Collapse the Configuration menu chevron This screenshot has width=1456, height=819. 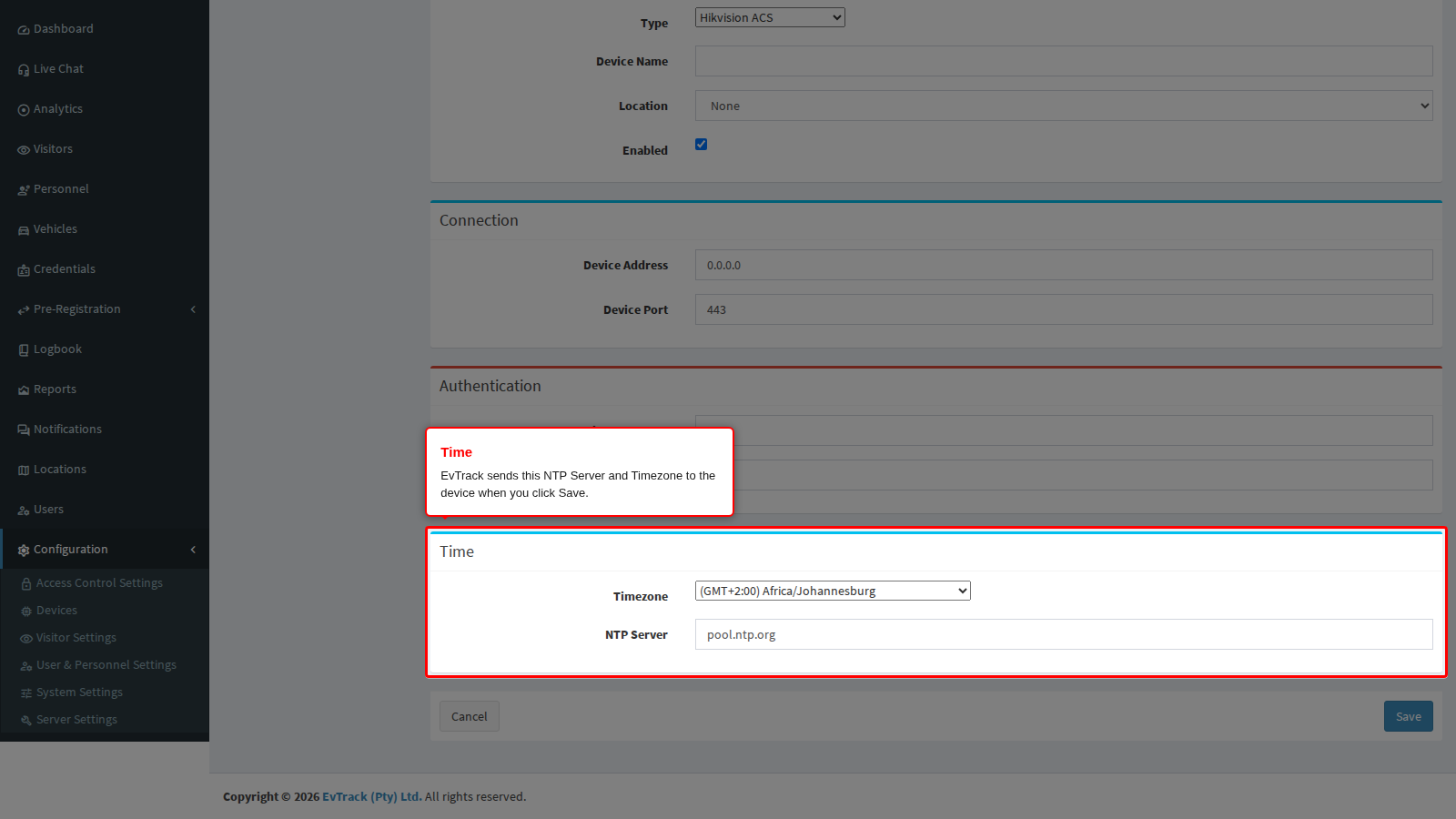click(193, 550)
